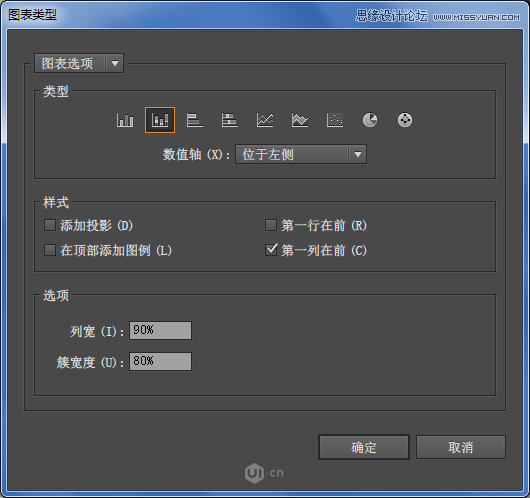
Task: Choose the horizontal bar graph icon
Action: pyautogui.click(x=195, y=120)
